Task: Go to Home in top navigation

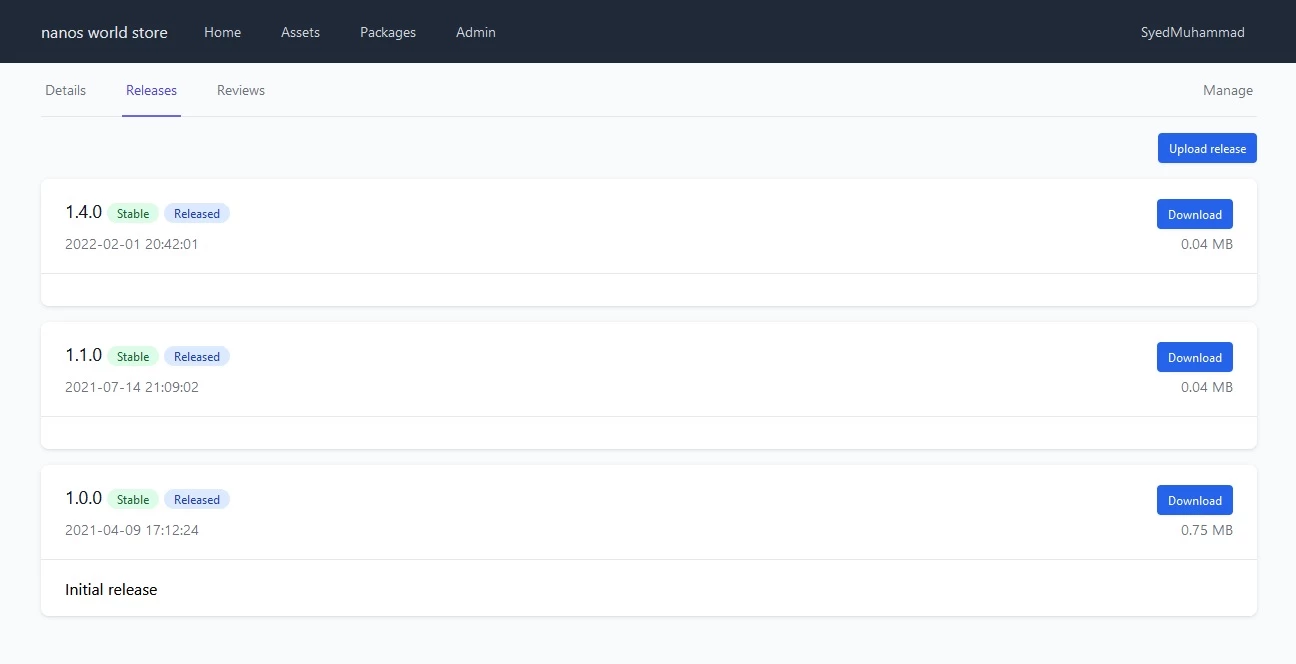Action: tap(222, 32)
